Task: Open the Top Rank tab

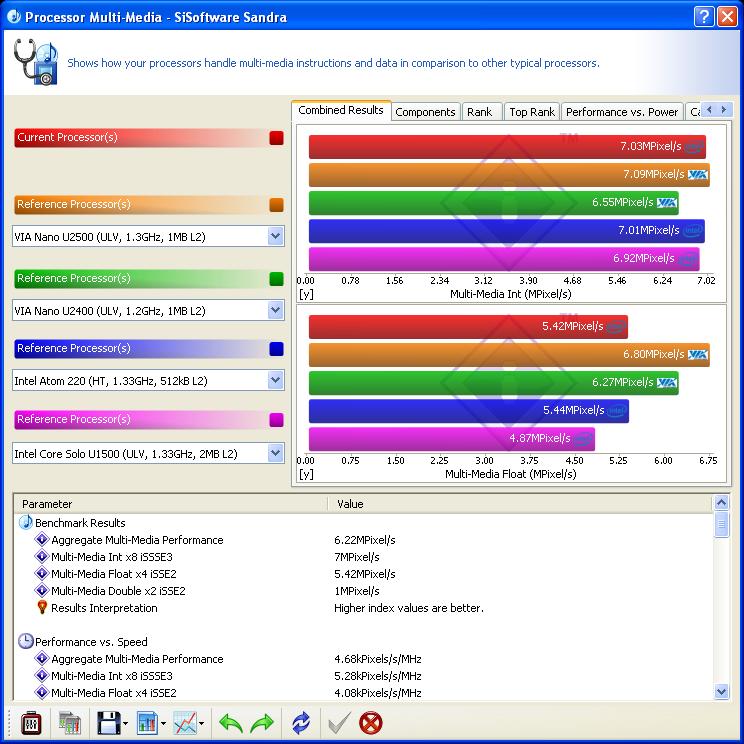Action: coord(532,112)
